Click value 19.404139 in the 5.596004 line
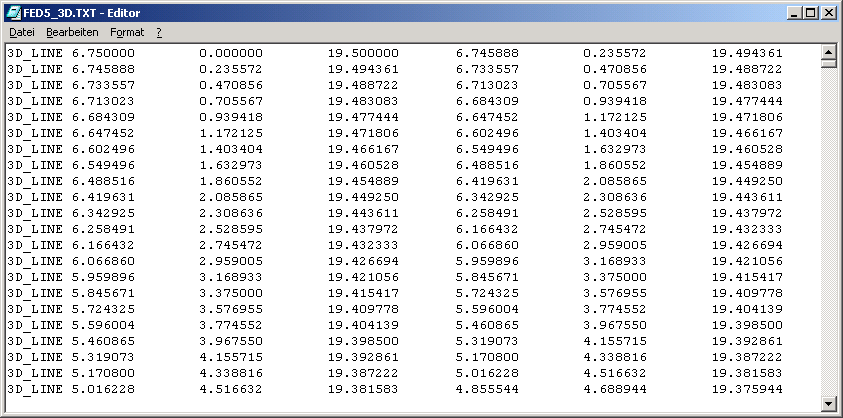 363,325
